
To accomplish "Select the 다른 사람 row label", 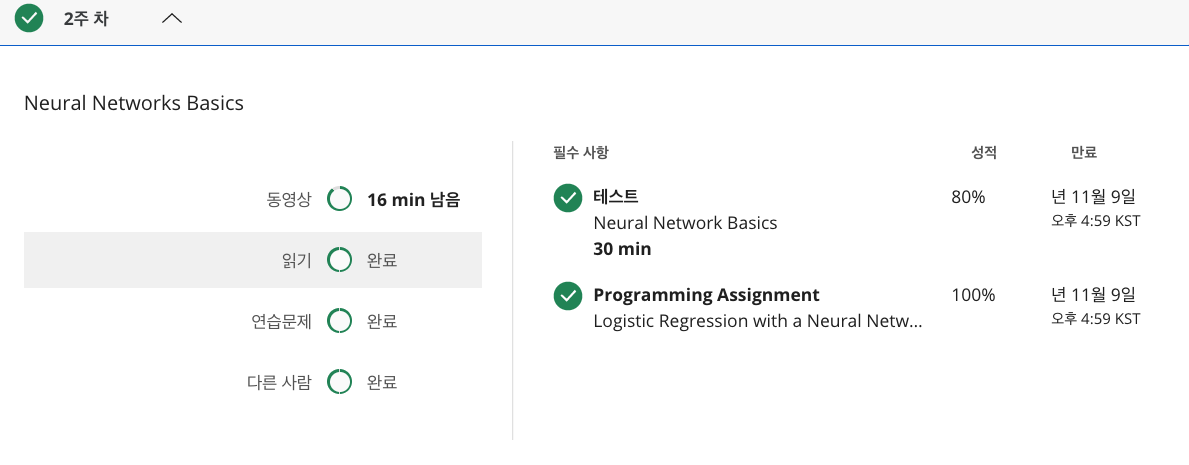I will 280,382.
